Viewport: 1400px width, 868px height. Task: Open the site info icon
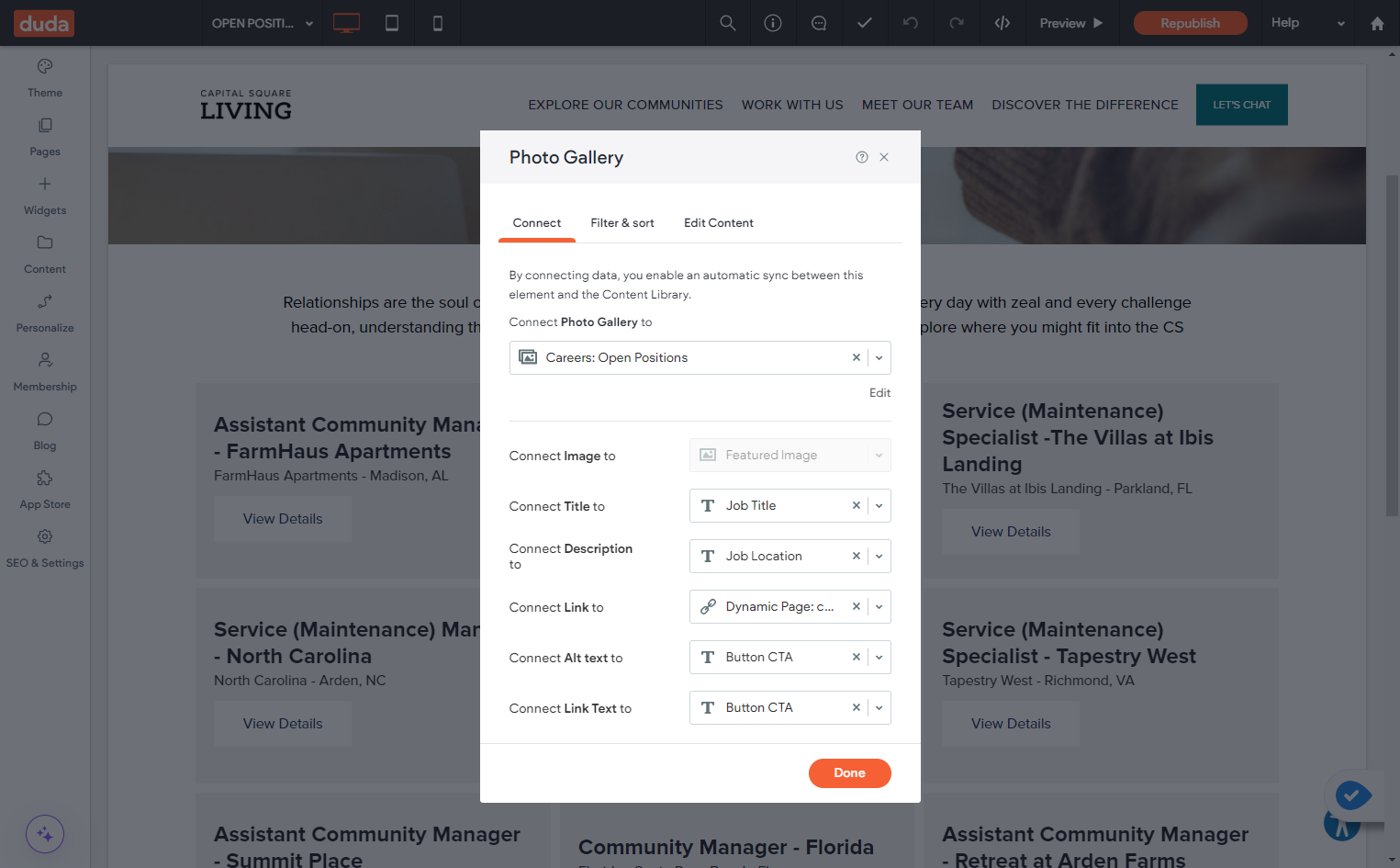coord(773,23)
